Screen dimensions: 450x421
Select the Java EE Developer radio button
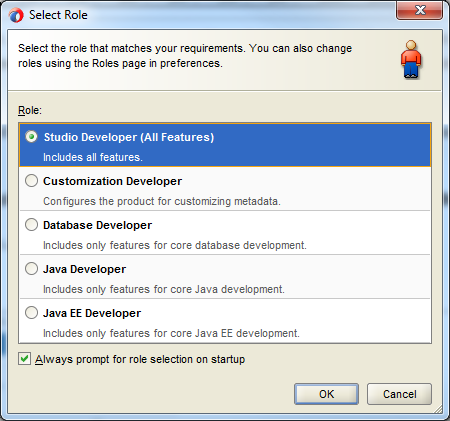coord(31,313)
